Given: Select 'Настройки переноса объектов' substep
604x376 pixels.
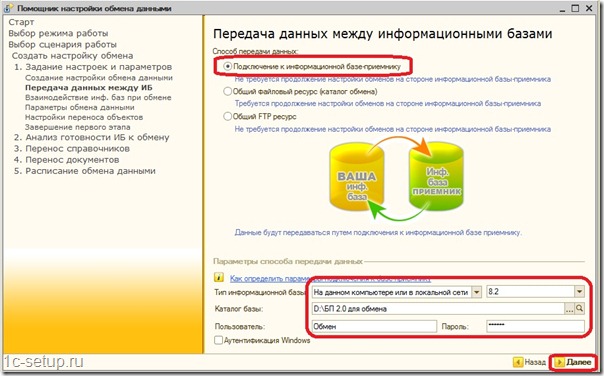Looking at the screenshot, I should pos(84,117).
